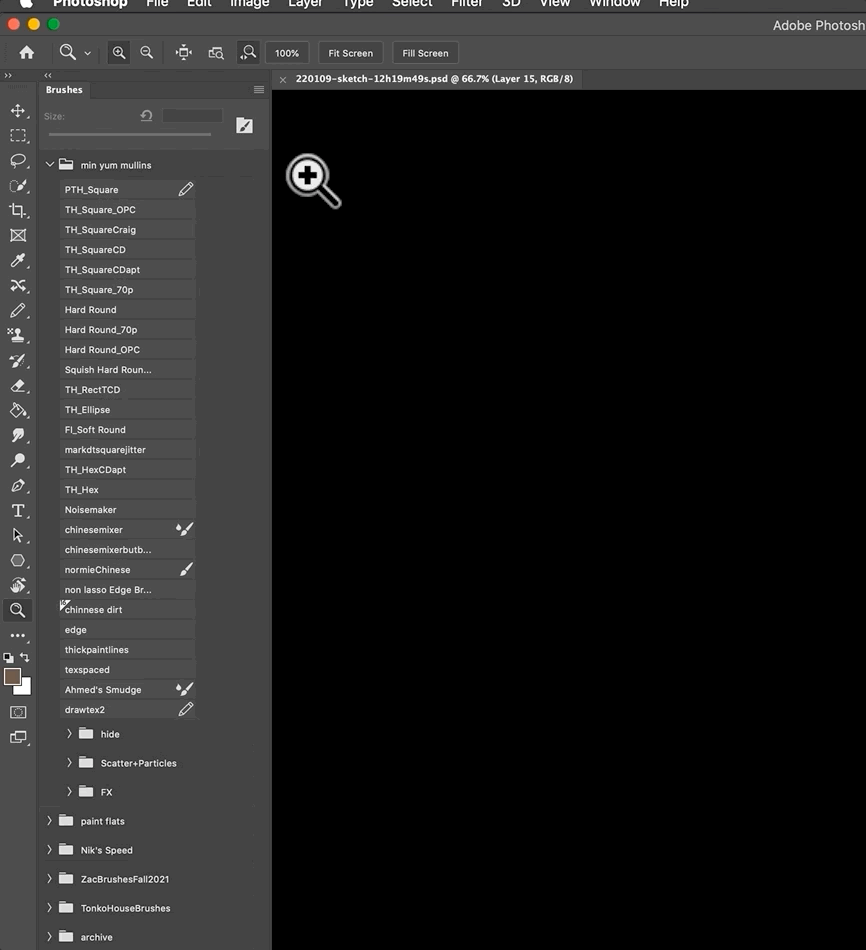Click the Fill Screen button

(x=425, y=53)
